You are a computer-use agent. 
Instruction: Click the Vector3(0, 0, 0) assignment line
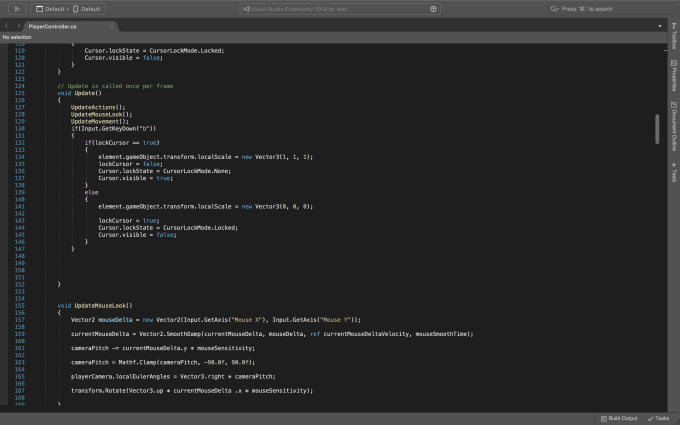(206, 207)
